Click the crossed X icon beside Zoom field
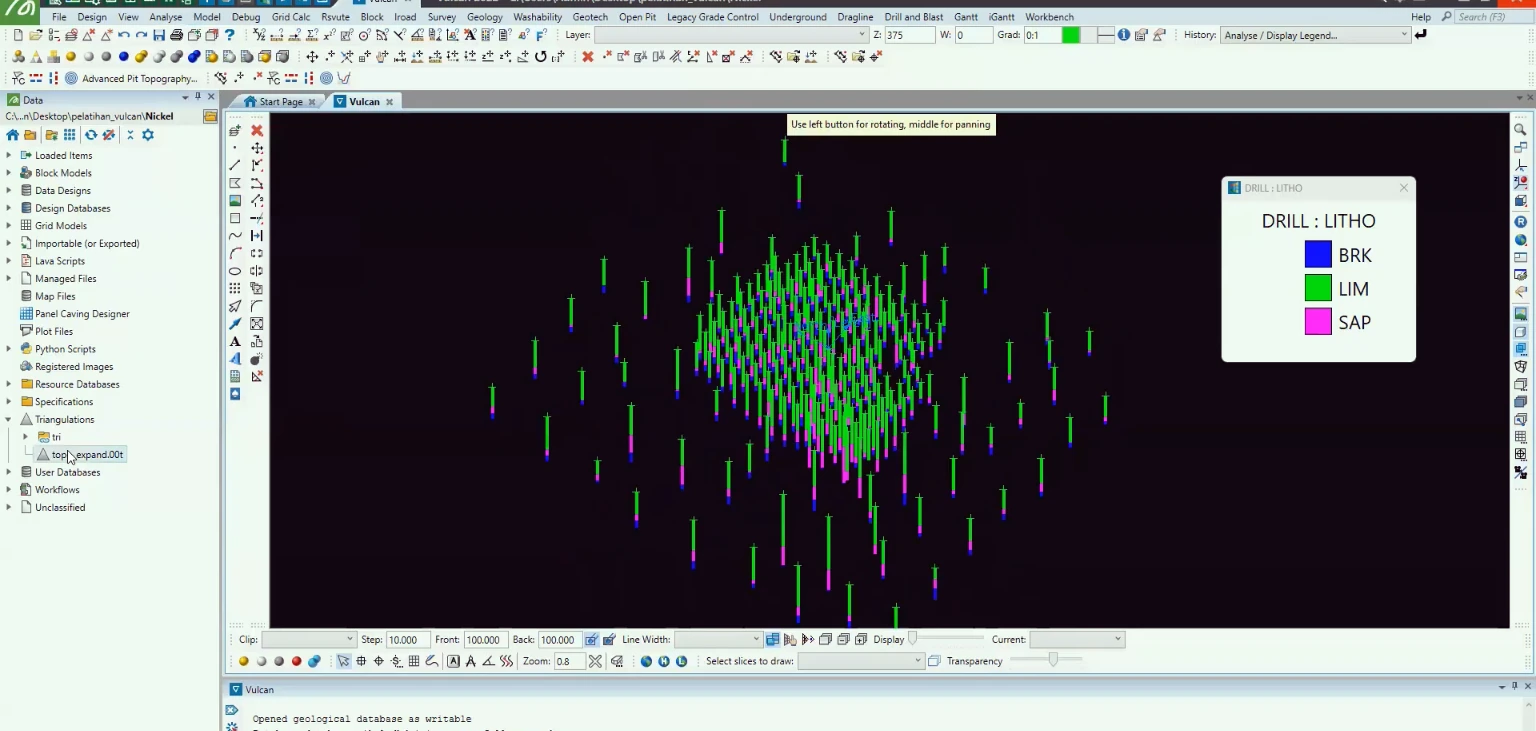The height and width of the screenshot is (731, 1536). point(596,661)
